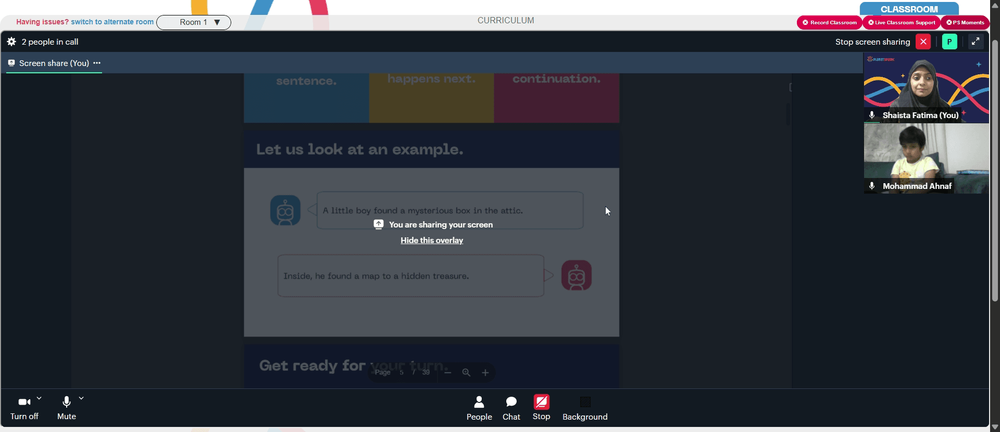The width and height of the screenshot is (1000, 432).
Task: Click microphone icon on Mohammad Ahnaf tile
Action: (x=872, y=186)
